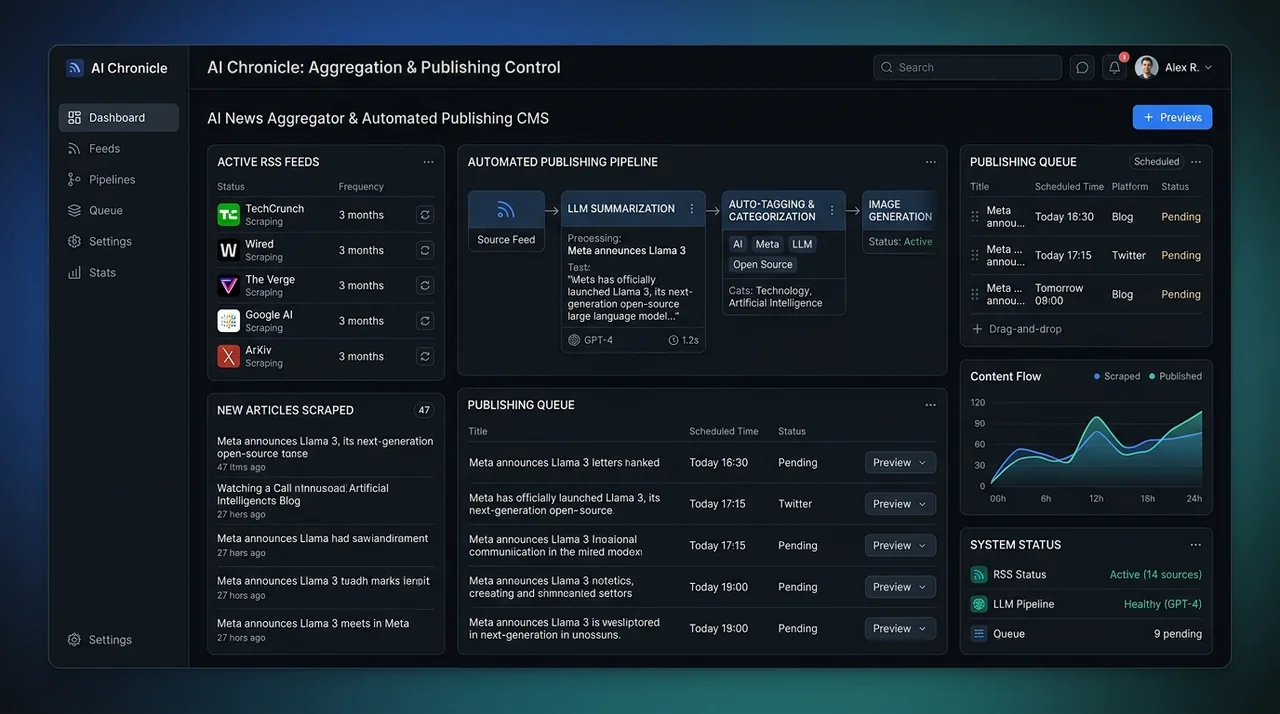Click the LLM tag chip
Viewport: 1280px width, 714px height.
coord(802,244)
